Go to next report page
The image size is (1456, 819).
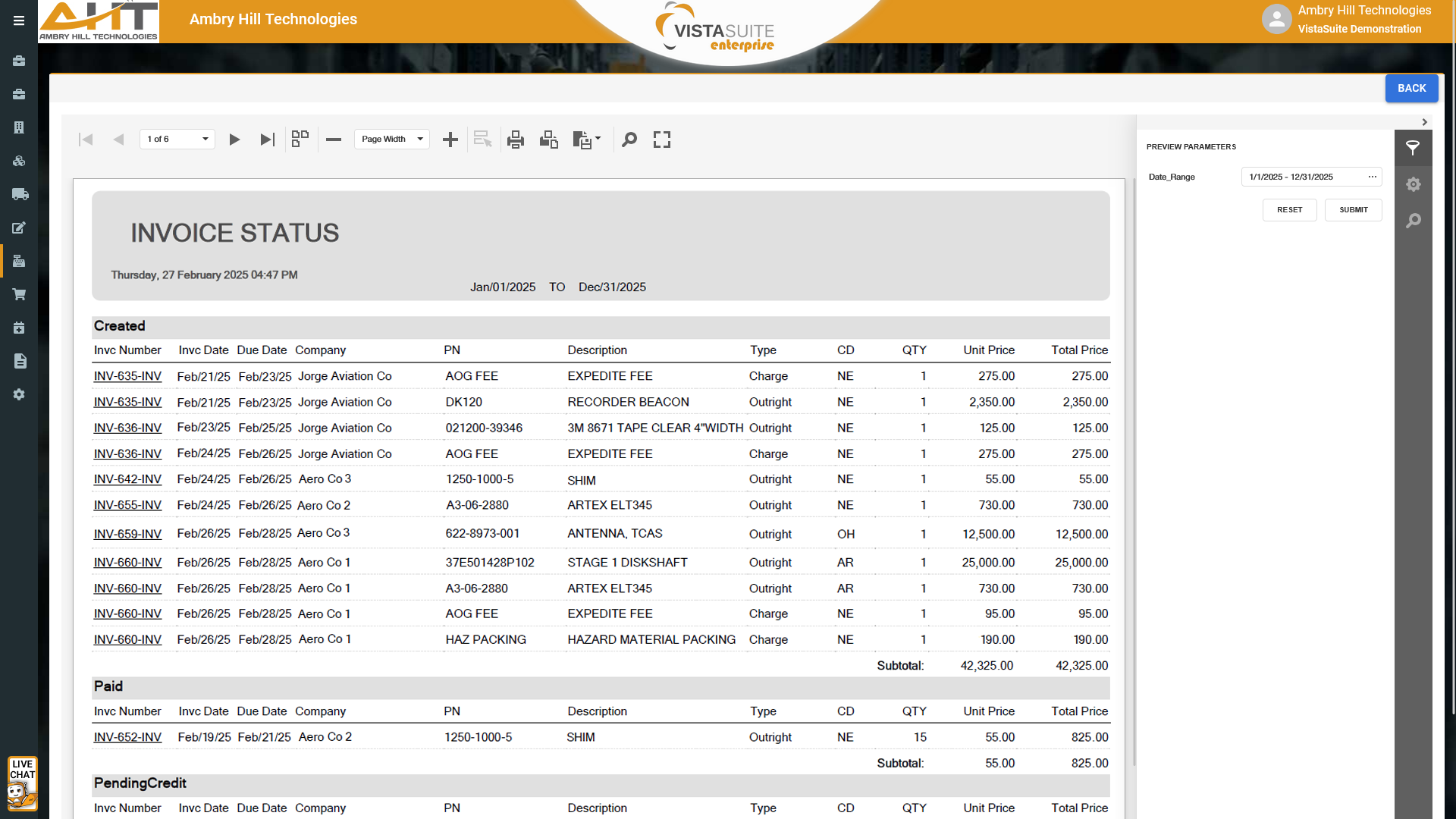tap(234, 140)
